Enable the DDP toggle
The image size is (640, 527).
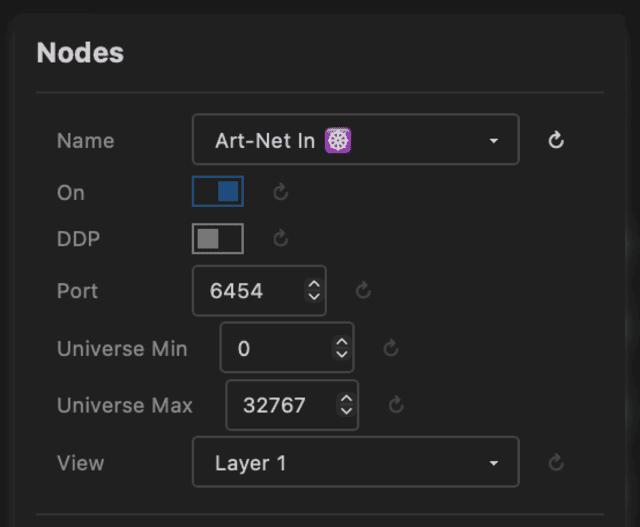pyautogui.click(x=218, y=238)
